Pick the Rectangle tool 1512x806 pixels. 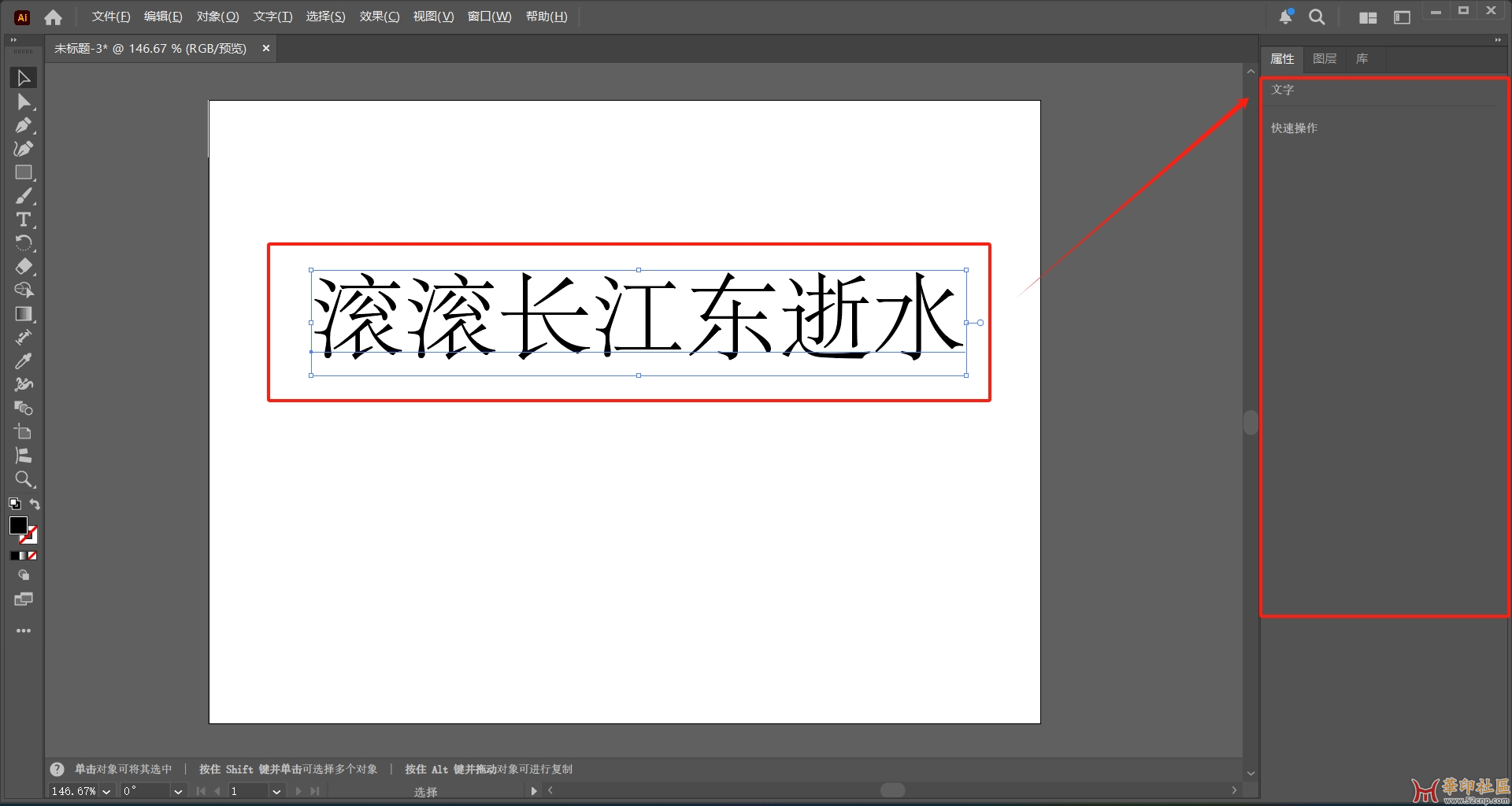(24, 172)
